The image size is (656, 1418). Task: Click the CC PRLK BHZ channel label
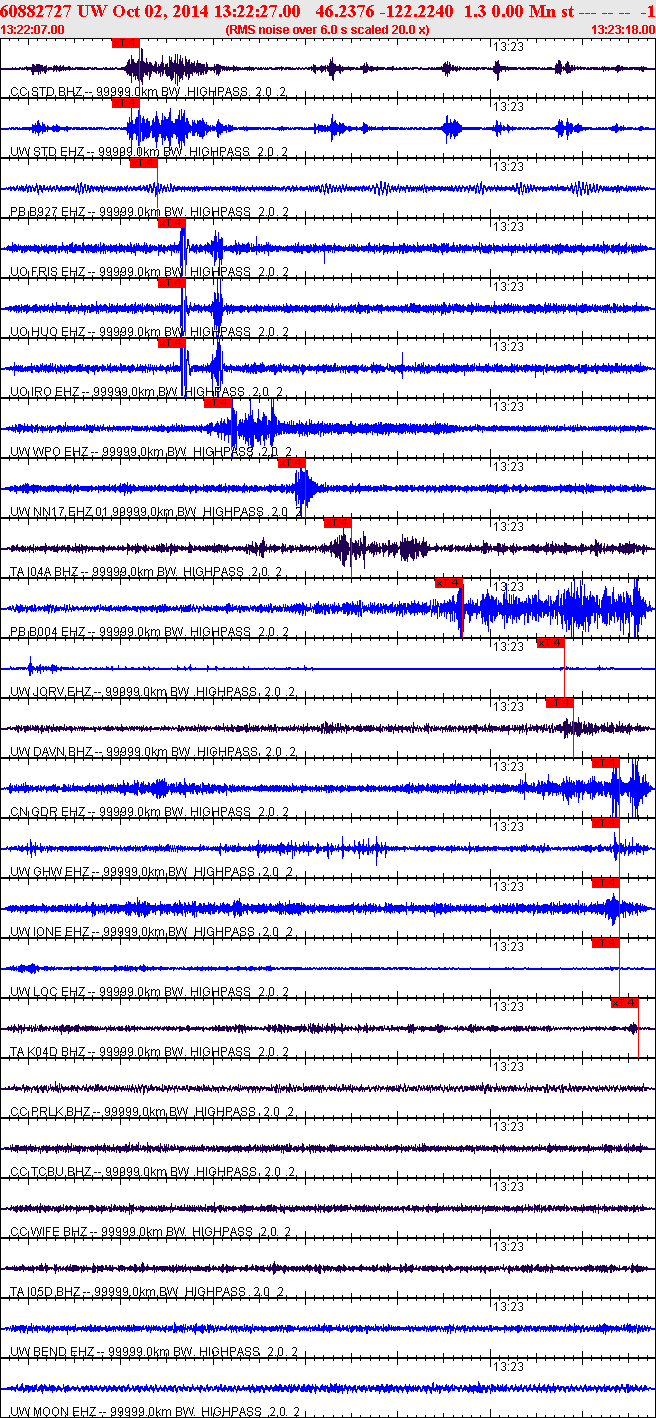[150, 1112]
